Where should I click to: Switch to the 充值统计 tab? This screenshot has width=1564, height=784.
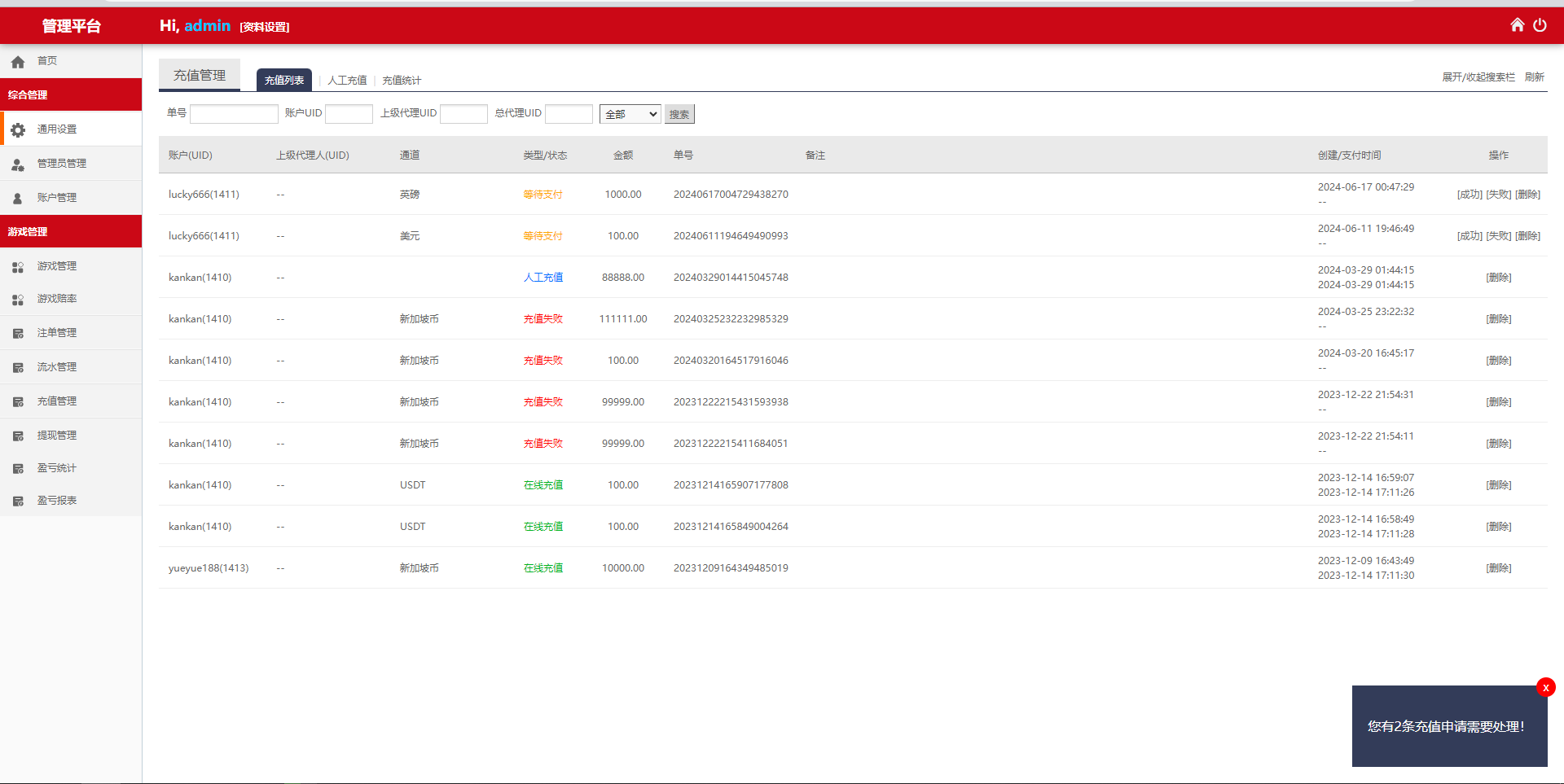tap(402, 81)
